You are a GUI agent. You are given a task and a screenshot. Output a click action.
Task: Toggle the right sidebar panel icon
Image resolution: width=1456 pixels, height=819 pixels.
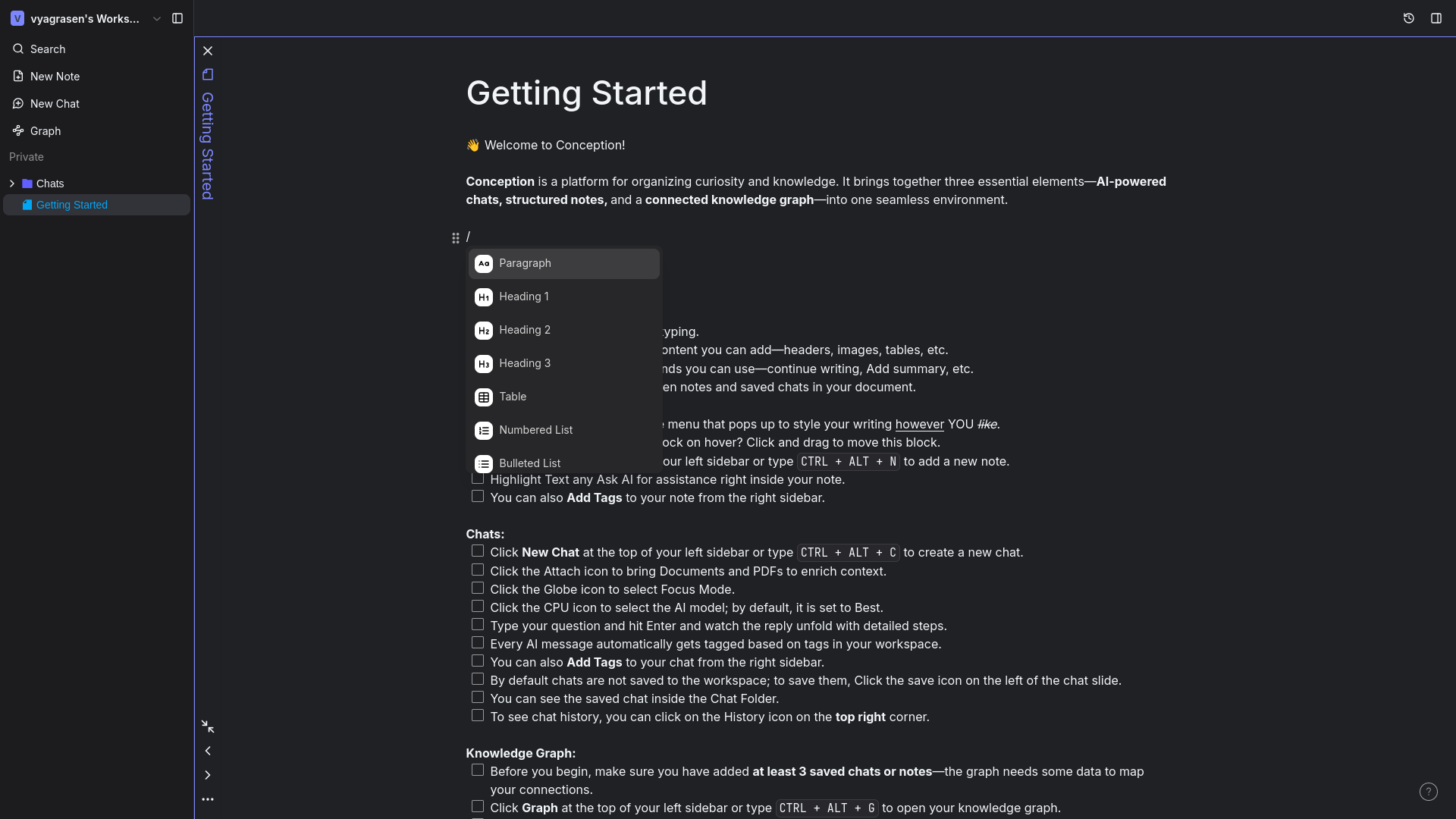1436,18
